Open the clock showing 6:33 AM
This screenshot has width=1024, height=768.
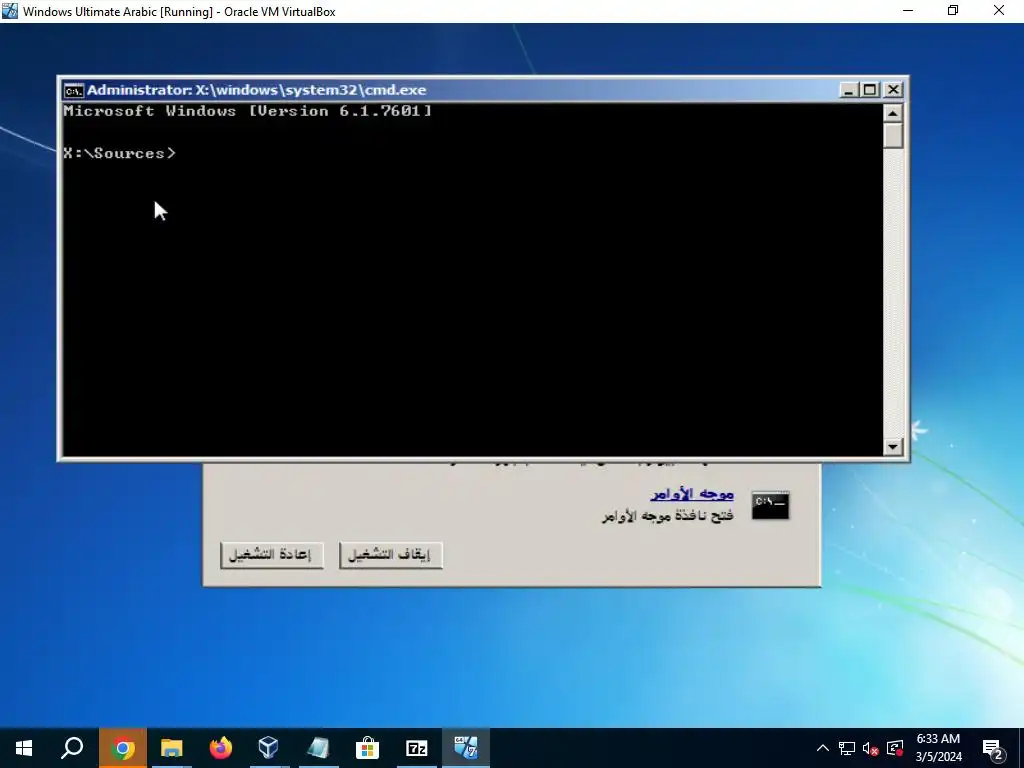click(938, 748)
